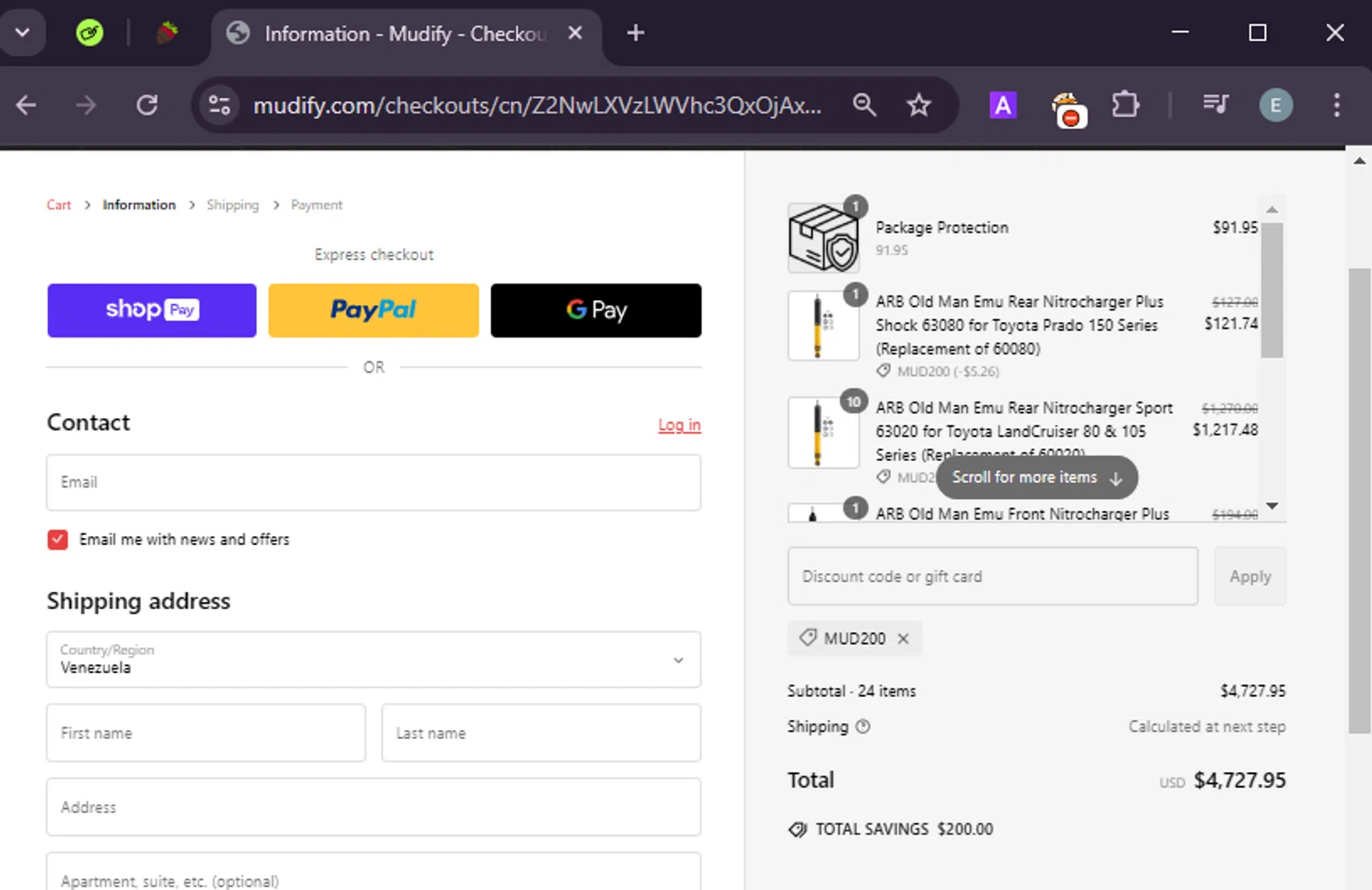The height and width of the screenshot is (890, 1372).
Task: Focus the Email field
Action: (373, 482)
